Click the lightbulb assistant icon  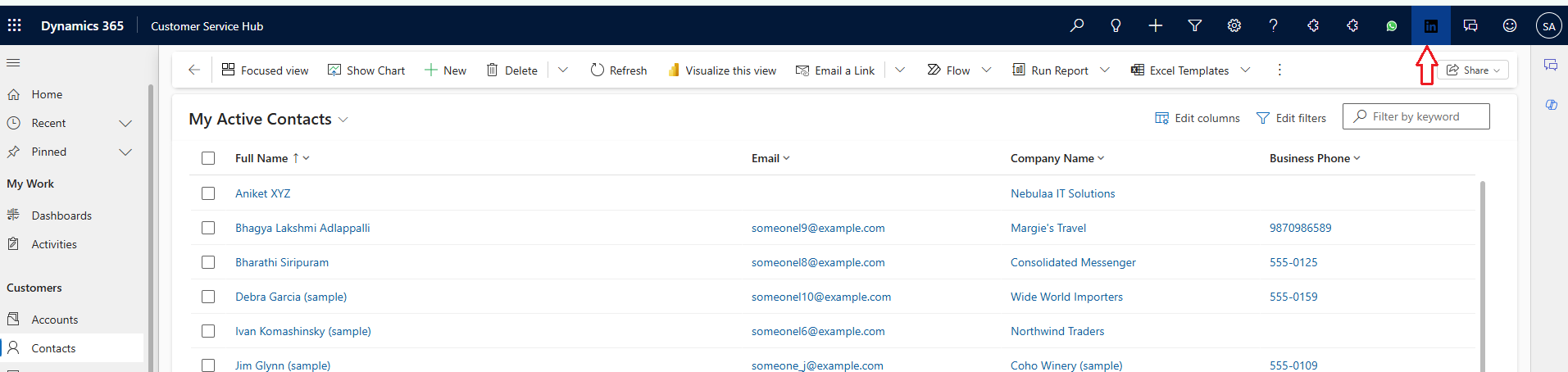tap(1116, 26)
